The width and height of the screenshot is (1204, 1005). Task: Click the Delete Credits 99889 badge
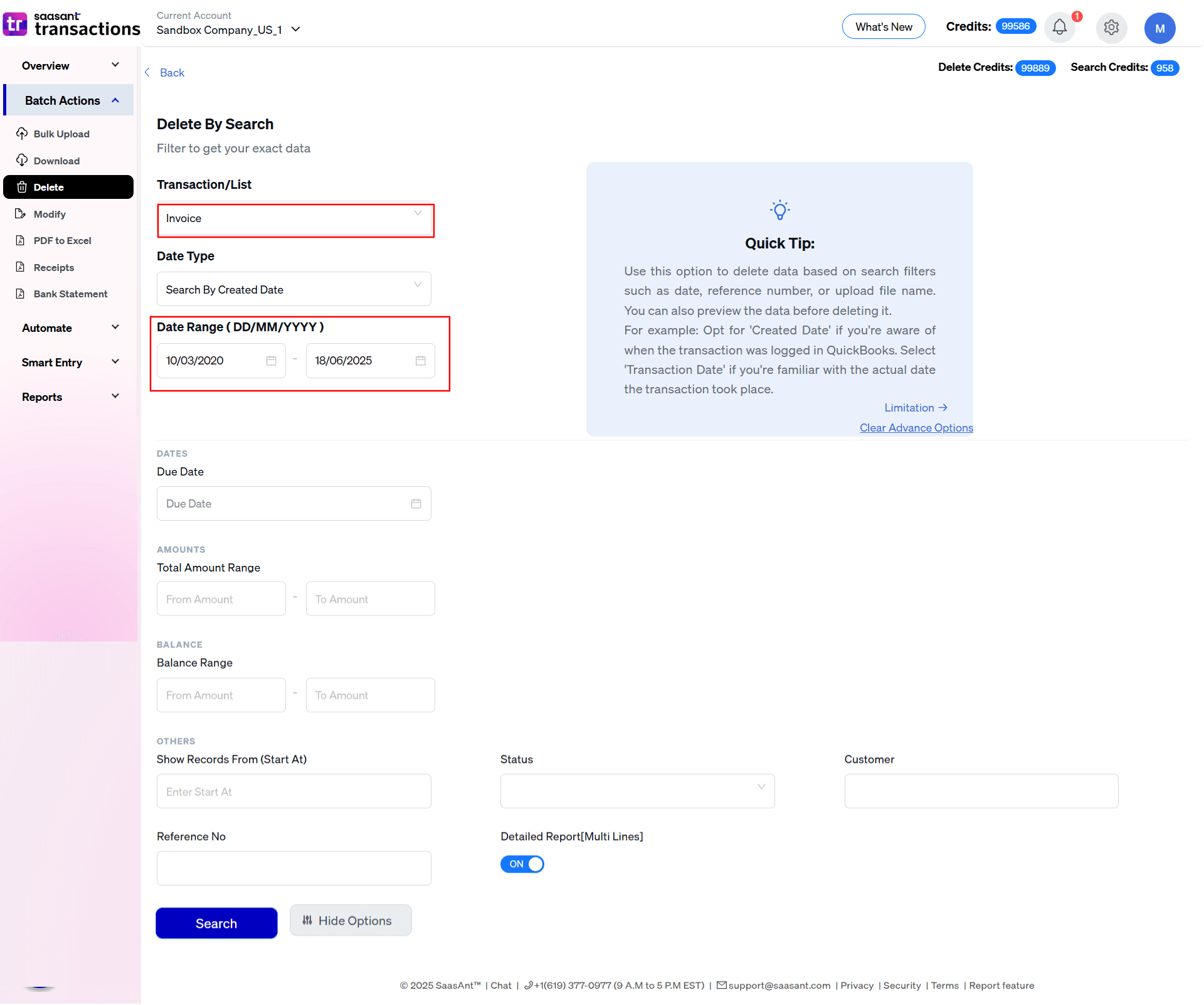[1035, 68]
